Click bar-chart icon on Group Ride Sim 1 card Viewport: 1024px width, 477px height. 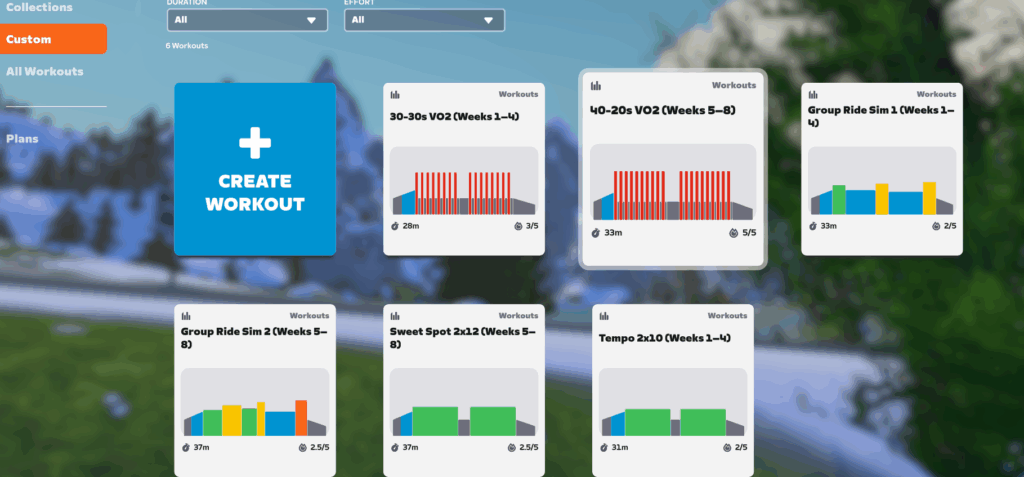[x=813, y=95]
